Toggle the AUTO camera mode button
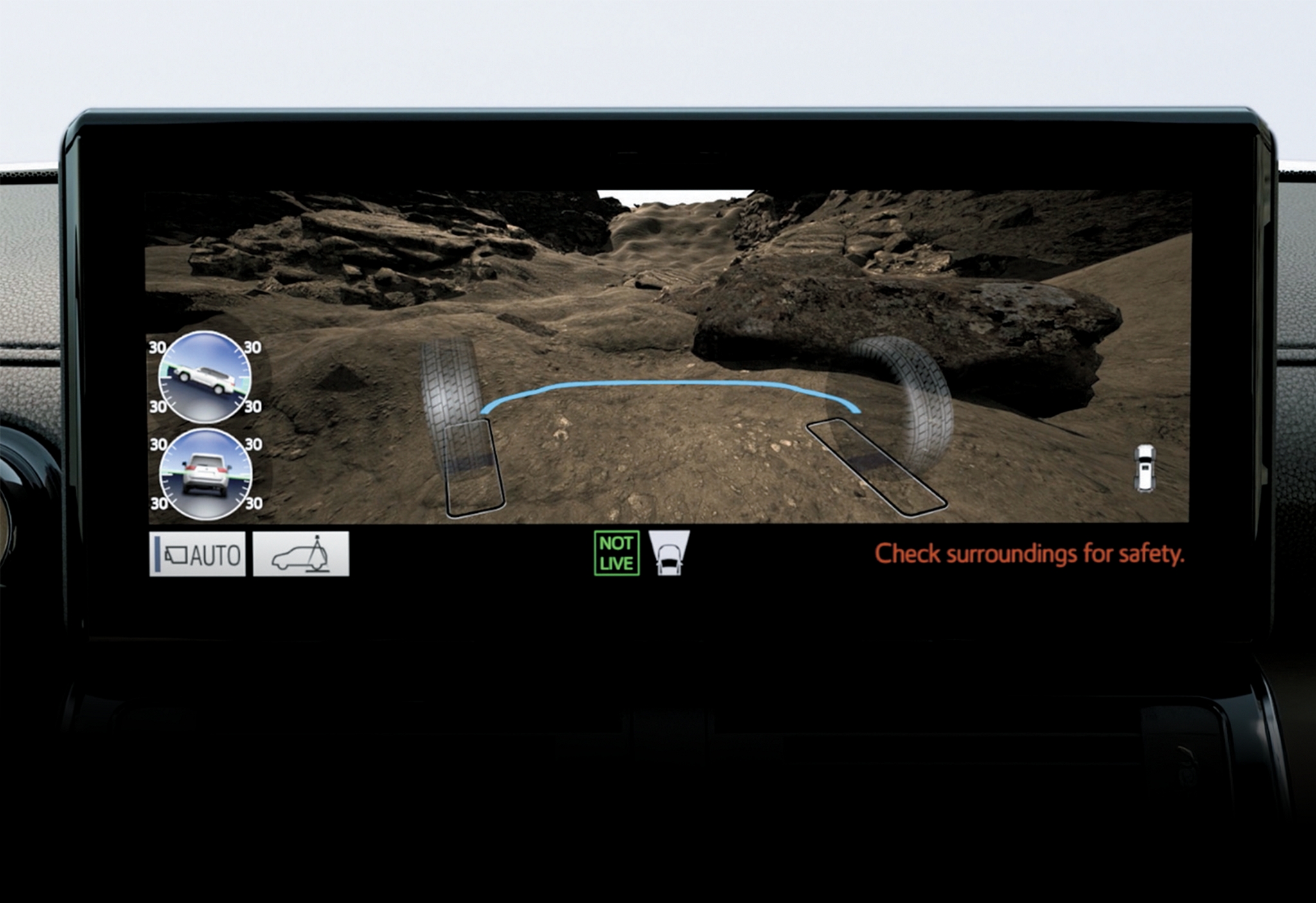Viewport: 1316px width, 903px height. [x=198, y=553]
